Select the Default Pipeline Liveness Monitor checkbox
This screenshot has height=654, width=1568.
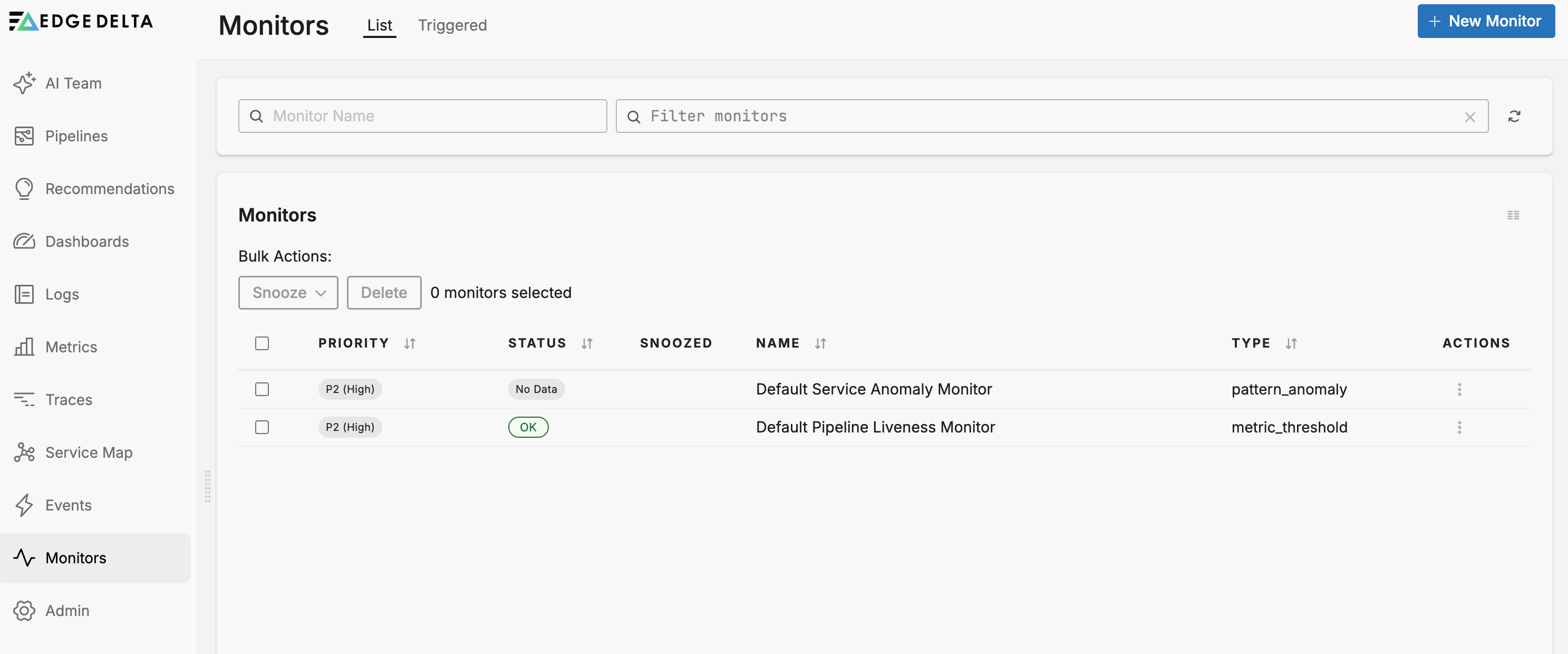[262, 427]
